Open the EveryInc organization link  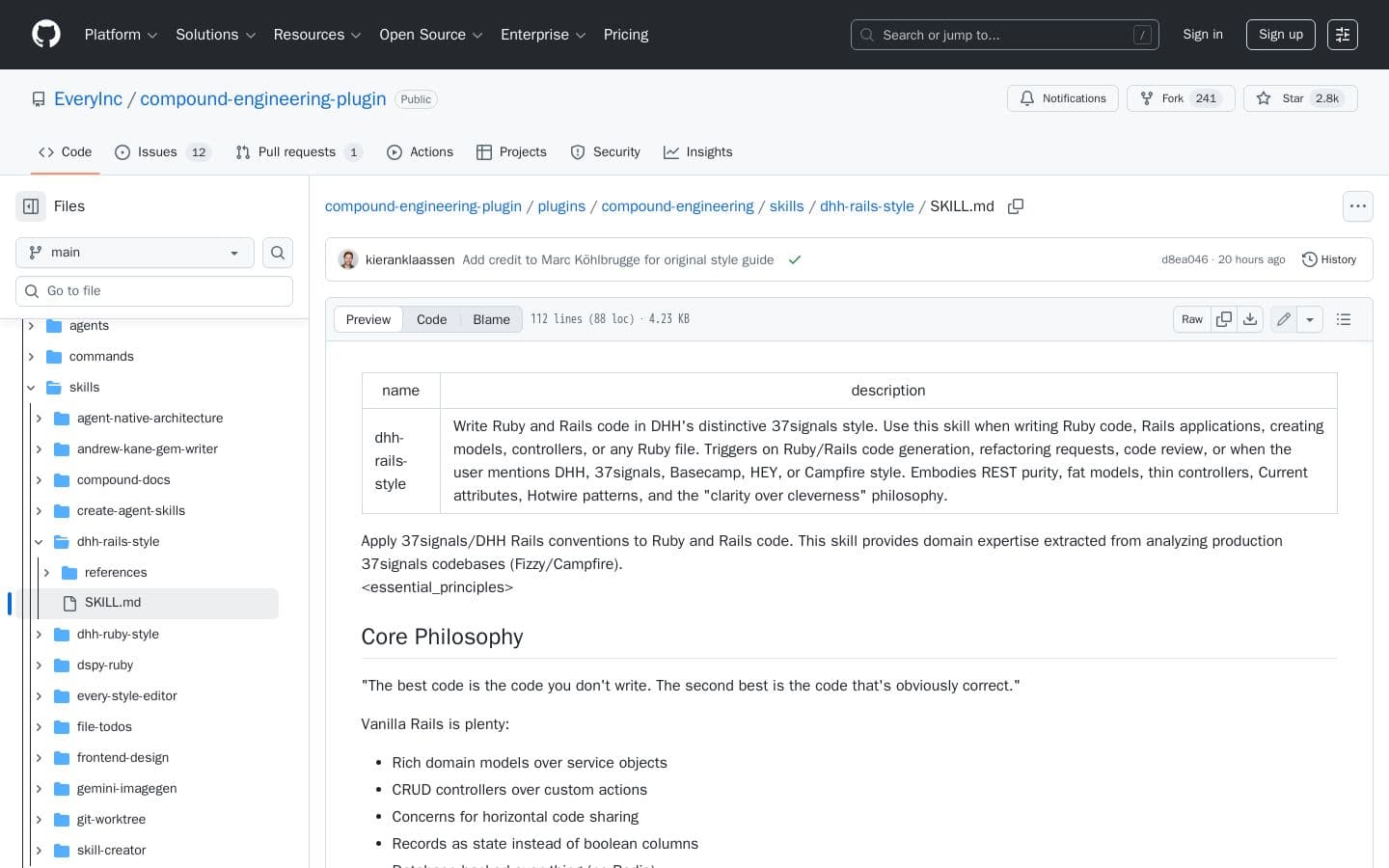pyautogui.click(x=87, y=98)
